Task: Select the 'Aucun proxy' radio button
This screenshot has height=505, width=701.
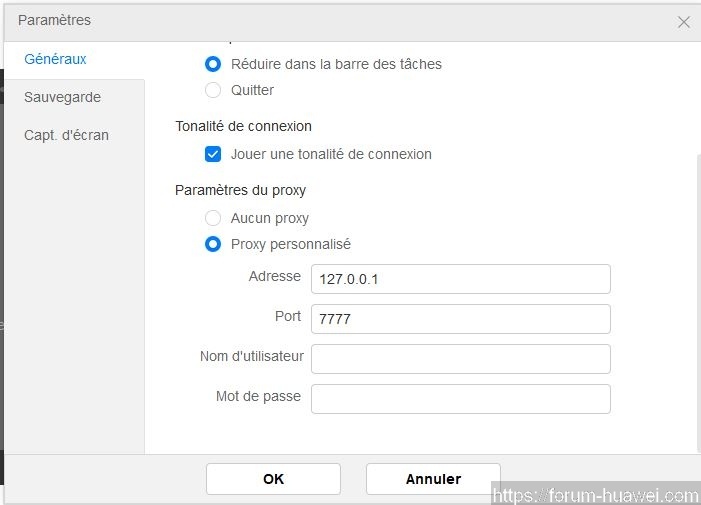Action: pos(213,218)
